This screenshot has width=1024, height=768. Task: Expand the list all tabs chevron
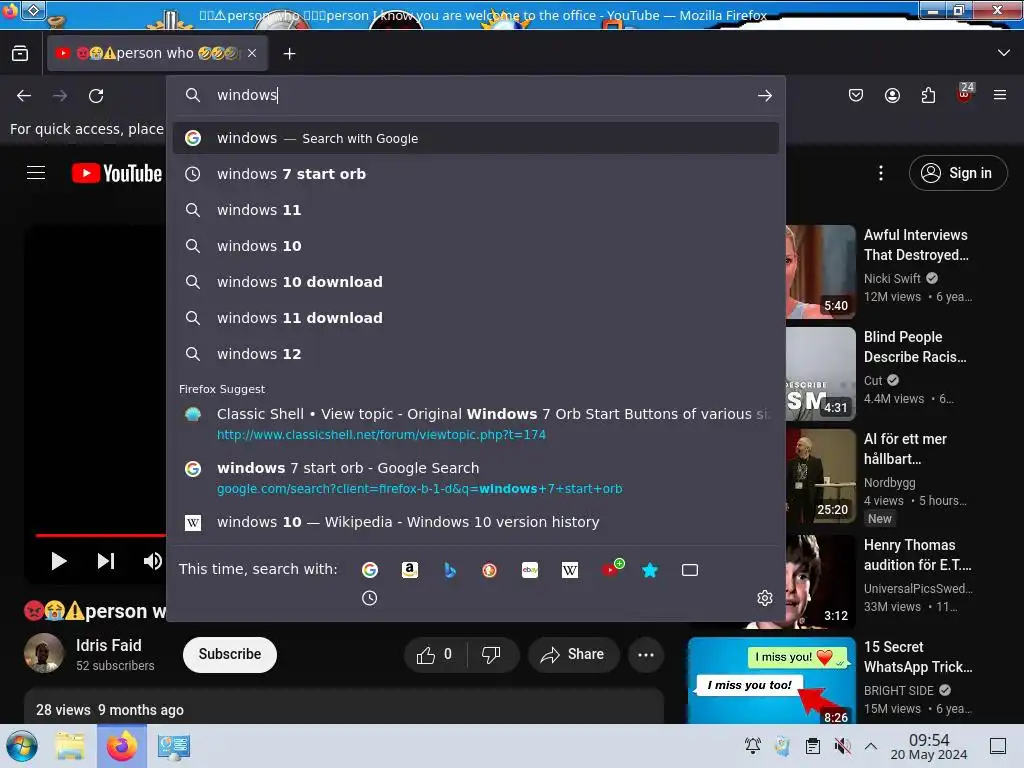coord(1004,53)
